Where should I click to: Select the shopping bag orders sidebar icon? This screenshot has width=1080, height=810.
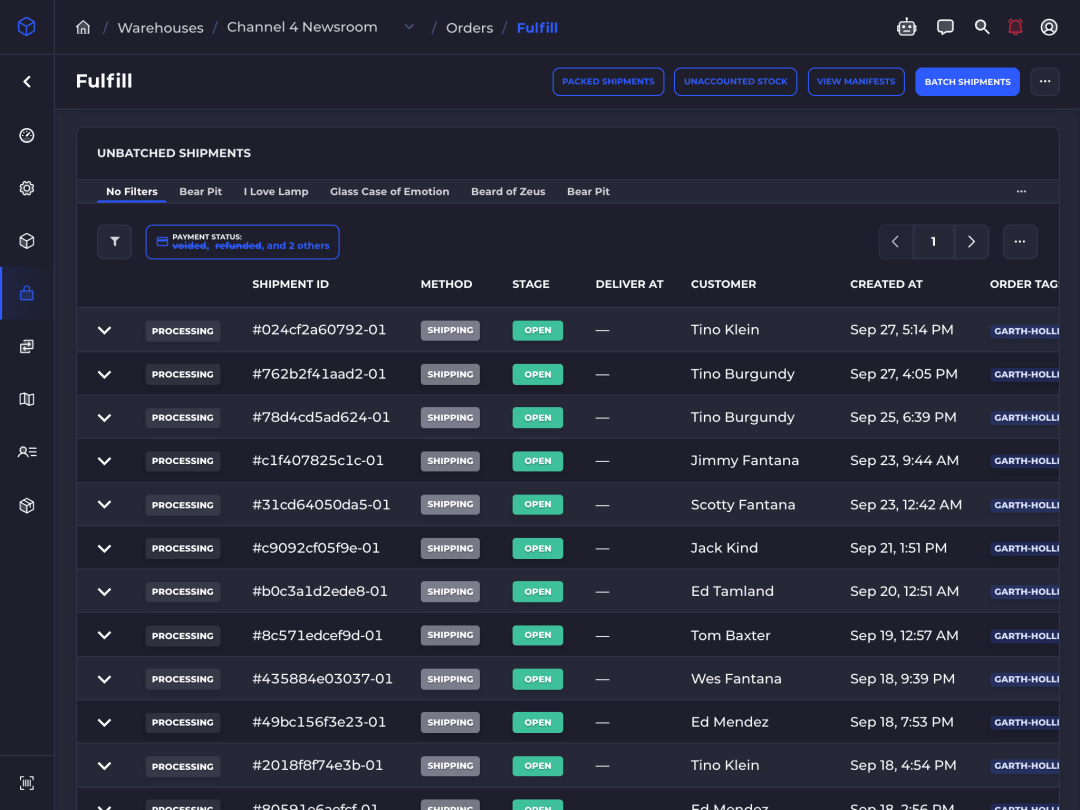(x=27, y=293)
